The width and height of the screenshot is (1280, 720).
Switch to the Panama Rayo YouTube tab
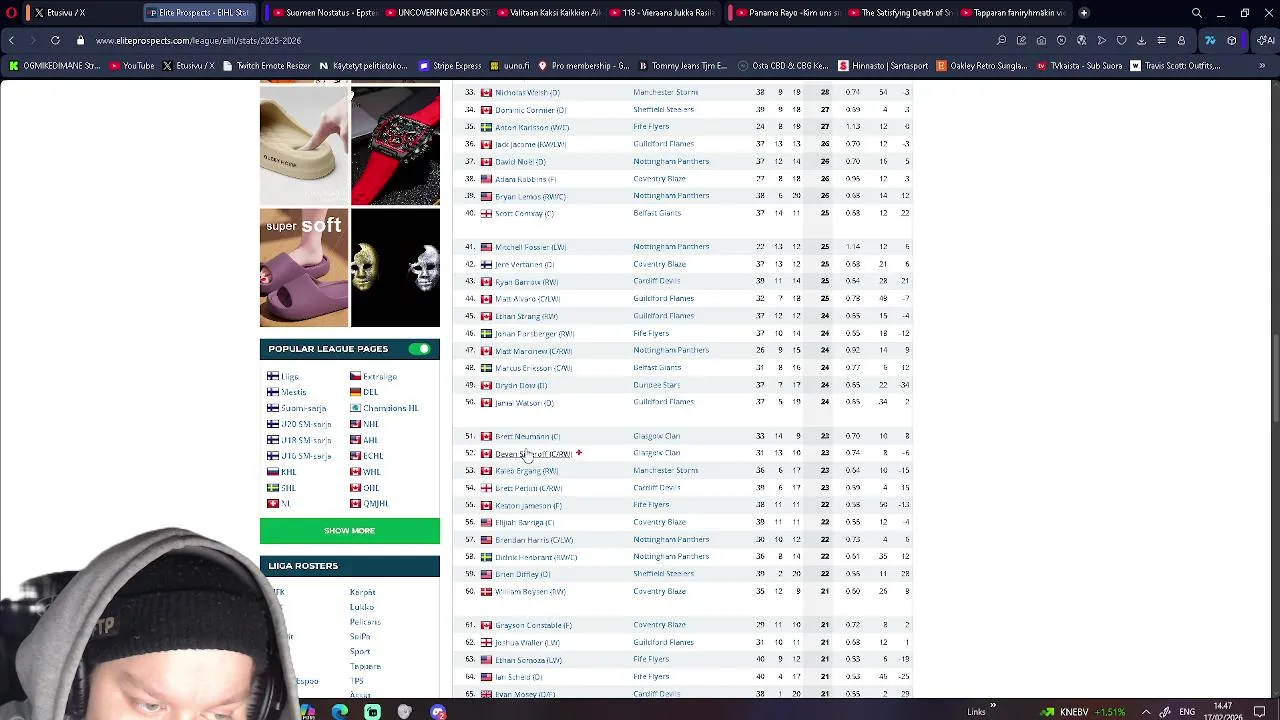[786, 13]
